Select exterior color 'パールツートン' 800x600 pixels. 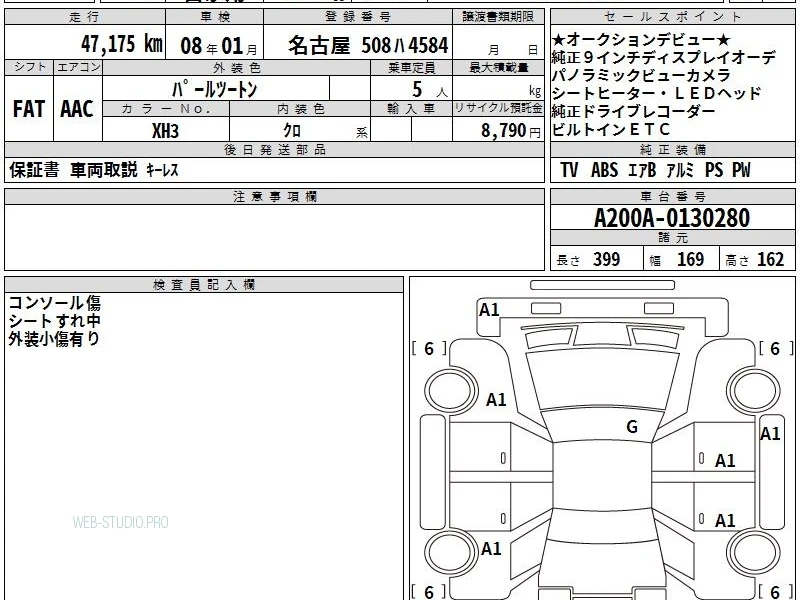(x=214, y=89)
